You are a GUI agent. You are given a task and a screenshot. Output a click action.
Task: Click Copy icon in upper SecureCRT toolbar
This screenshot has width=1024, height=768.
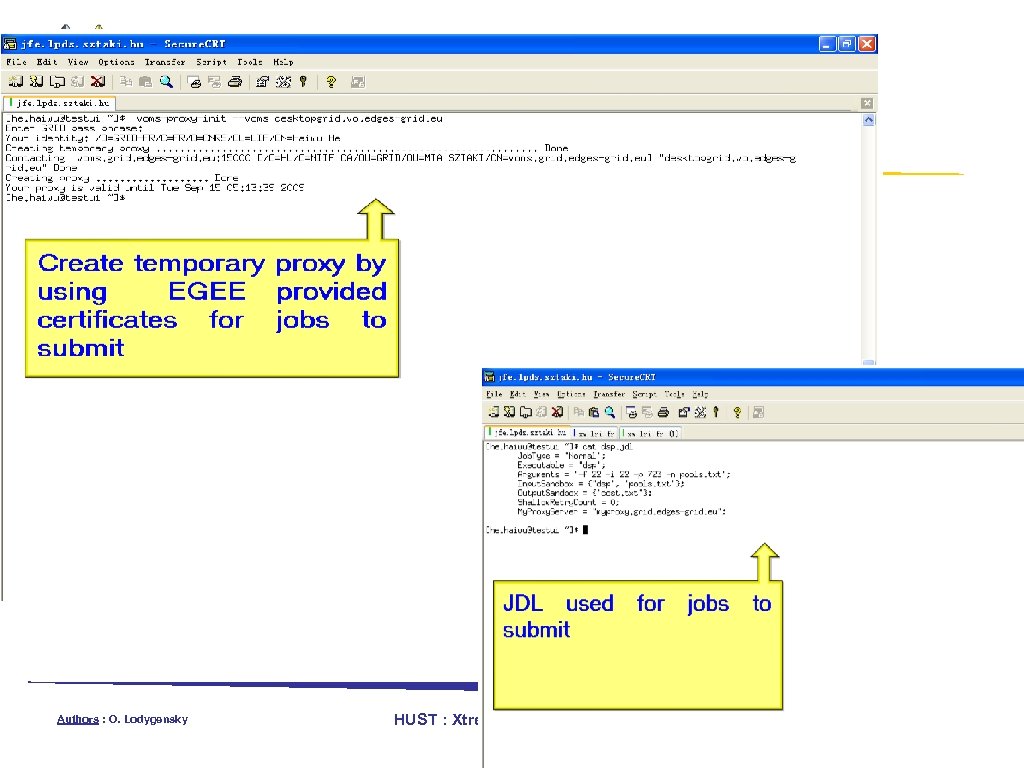coord(126,82)
